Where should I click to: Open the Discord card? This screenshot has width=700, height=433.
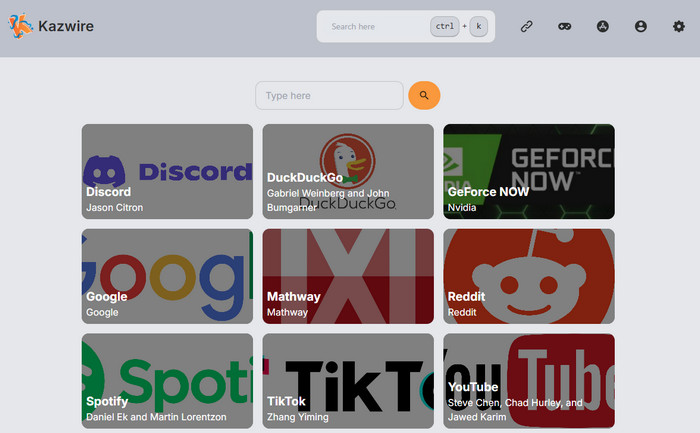coord(167,171)
